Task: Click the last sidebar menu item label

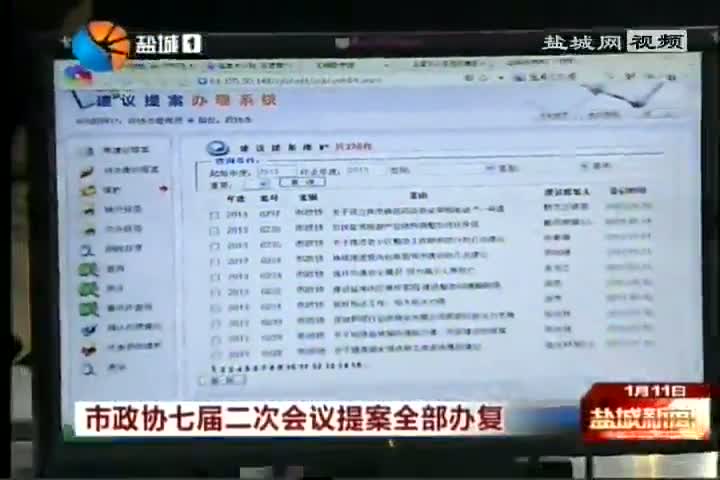Action: (116, 368)
